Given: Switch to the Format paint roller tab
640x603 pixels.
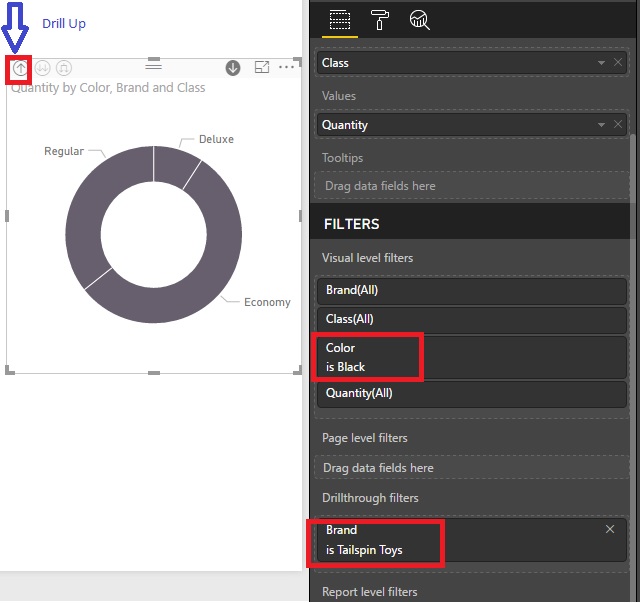Looking at the screenshot, I should pyautogui.click(x=380, y=20).
